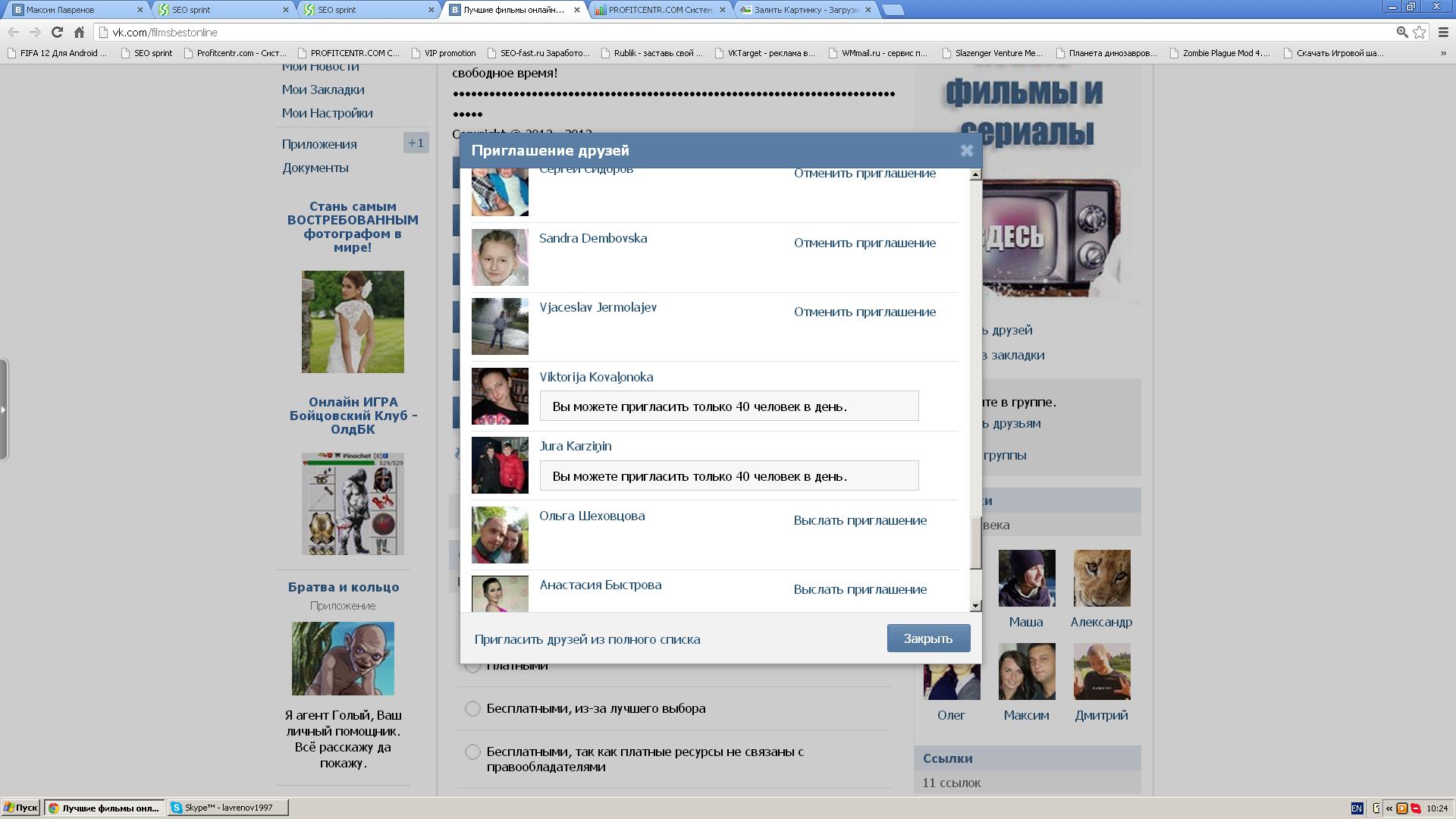Click the home page icon
Image resolution: width=1456 pixels, height=819 pixels.
tap(79, 32)
